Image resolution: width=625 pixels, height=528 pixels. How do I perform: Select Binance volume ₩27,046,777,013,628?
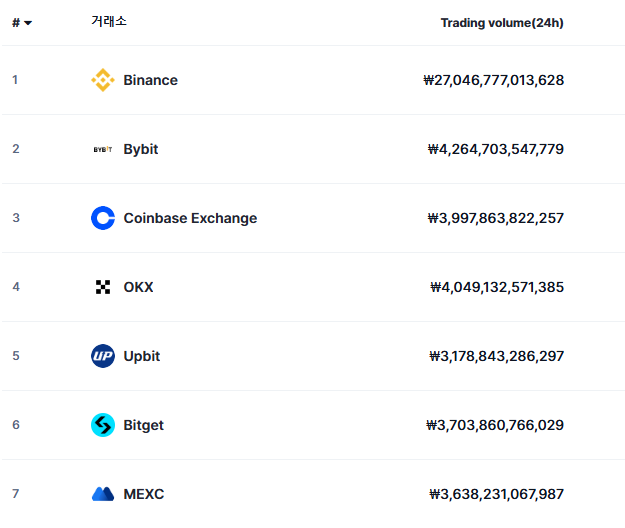coord(493,80)
